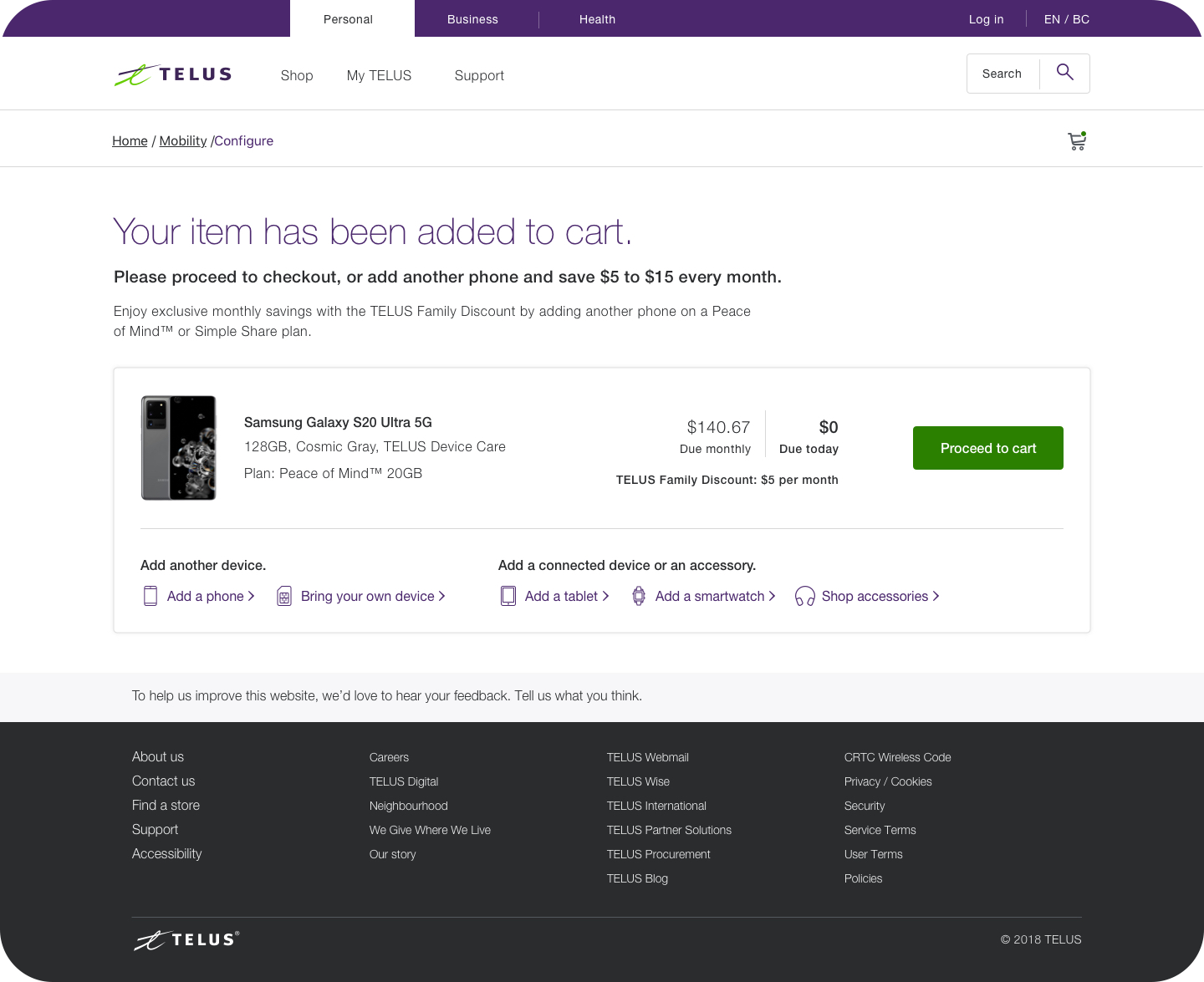Open the Support menu in header
This screenshot has height=982, width=1204.
[x=479, y=75]
